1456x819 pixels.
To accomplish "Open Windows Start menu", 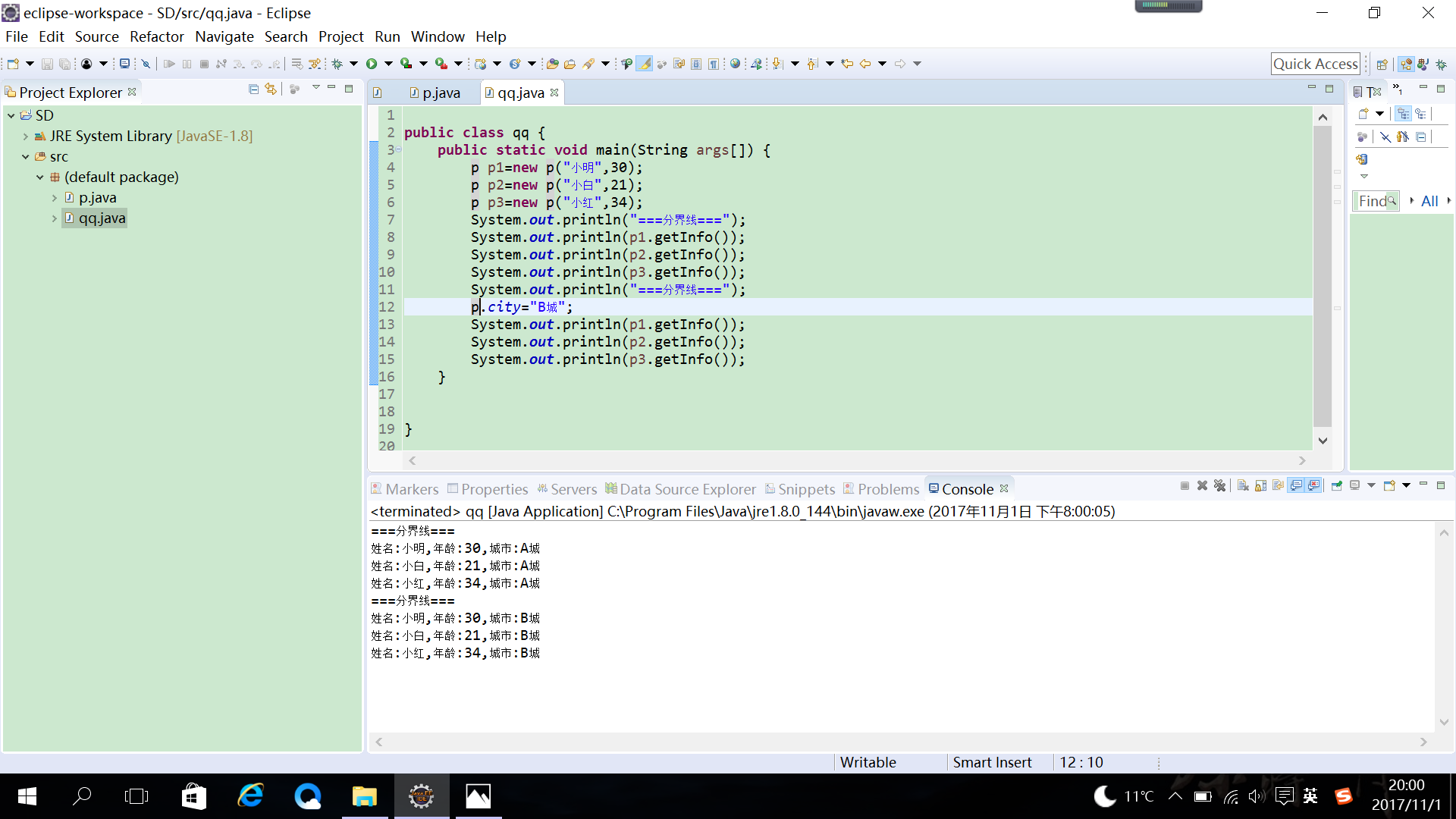I will click(x=27, y=796).
